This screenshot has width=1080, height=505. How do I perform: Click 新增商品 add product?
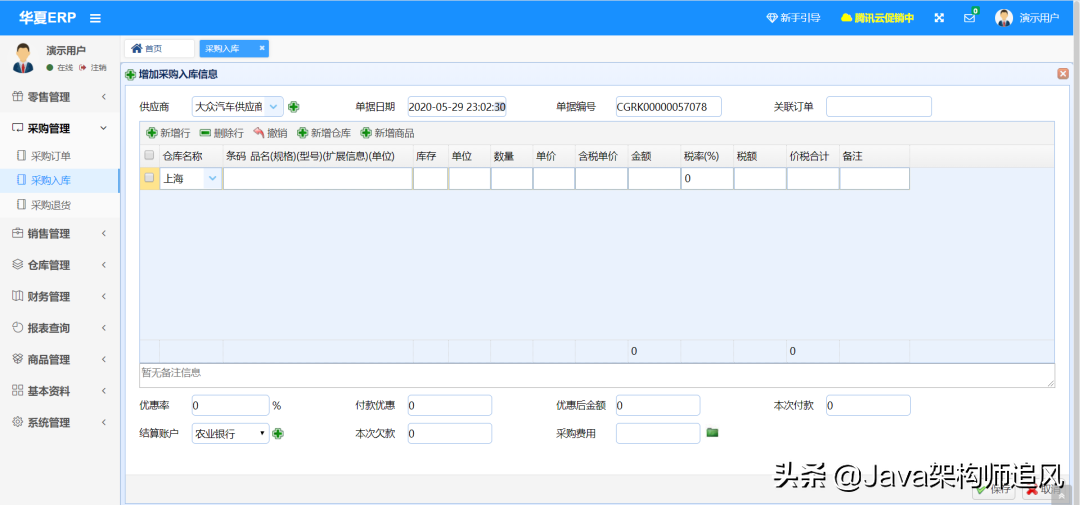pyautogui.click(x=387, y=133)
